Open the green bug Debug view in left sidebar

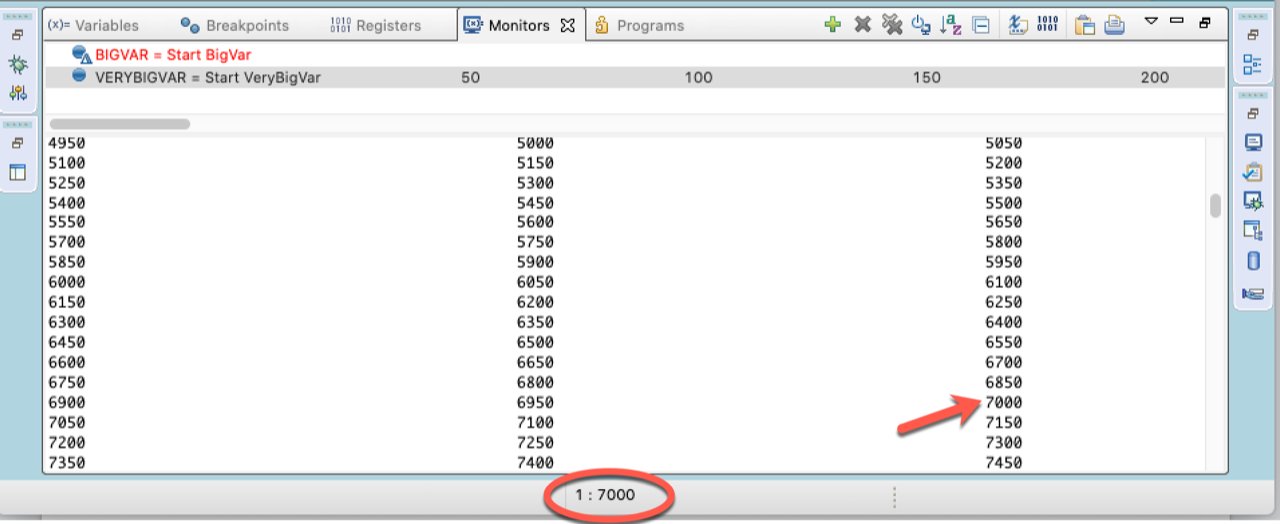pos(18,64)
